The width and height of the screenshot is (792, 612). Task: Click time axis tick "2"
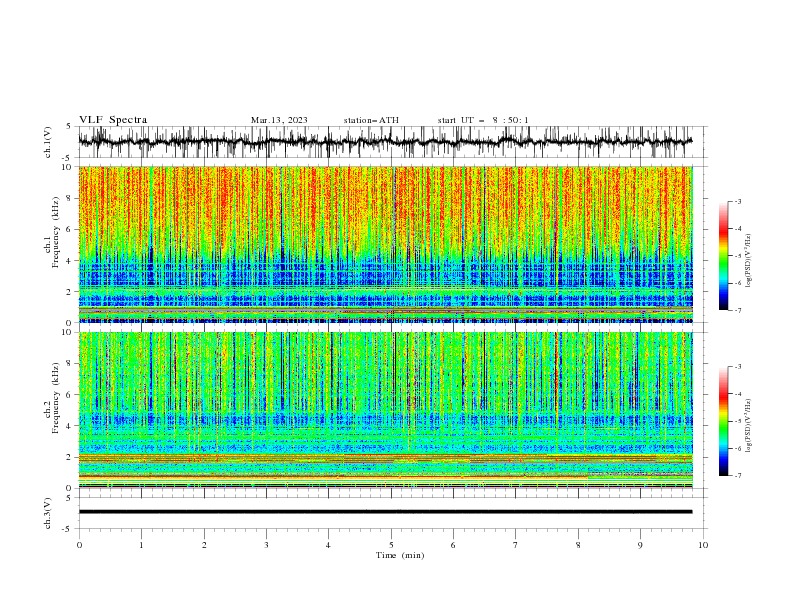coord(204,545)
